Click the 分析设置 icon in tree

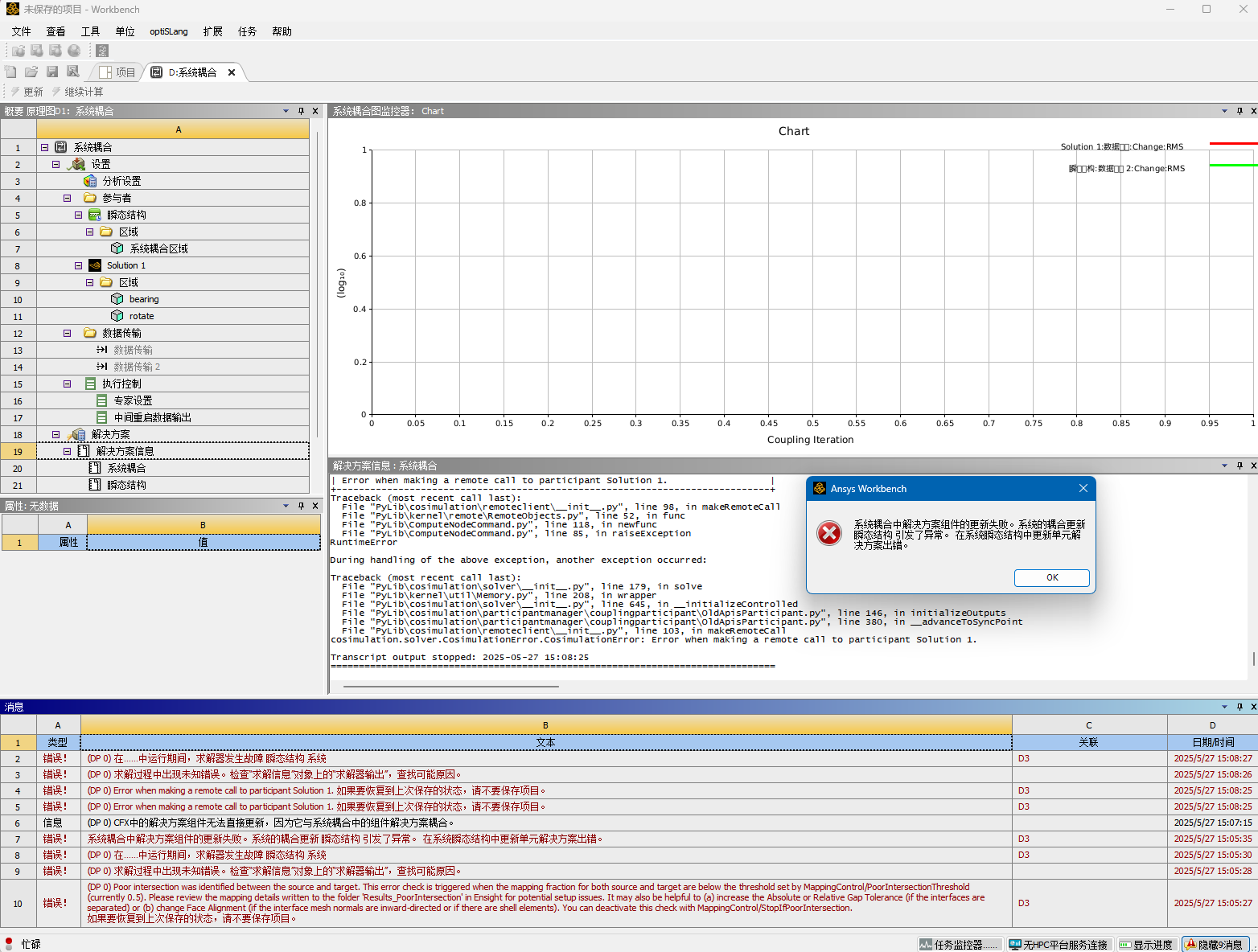click(x=90, y=181)
